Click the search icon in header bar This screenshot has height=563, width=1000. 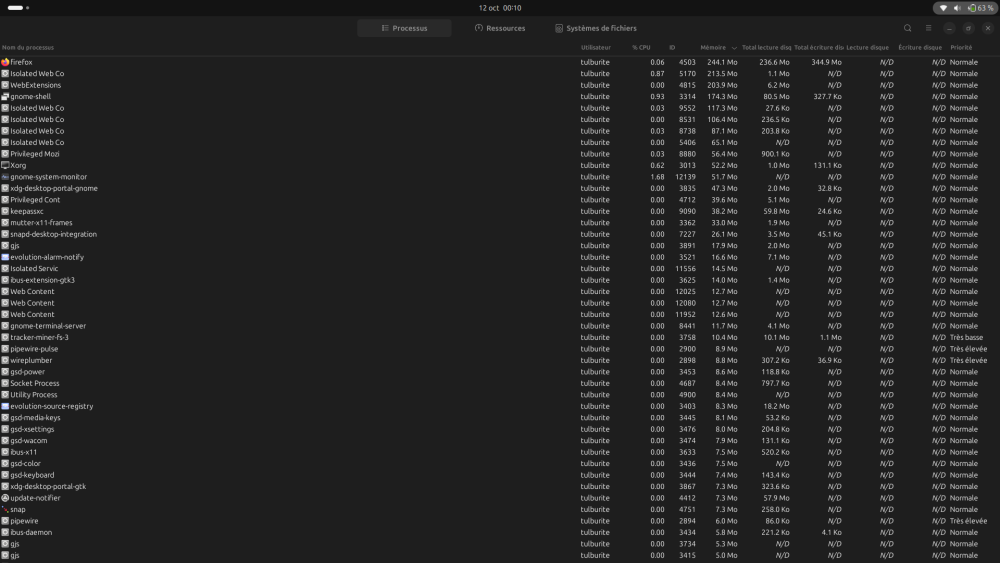(907, 28)
